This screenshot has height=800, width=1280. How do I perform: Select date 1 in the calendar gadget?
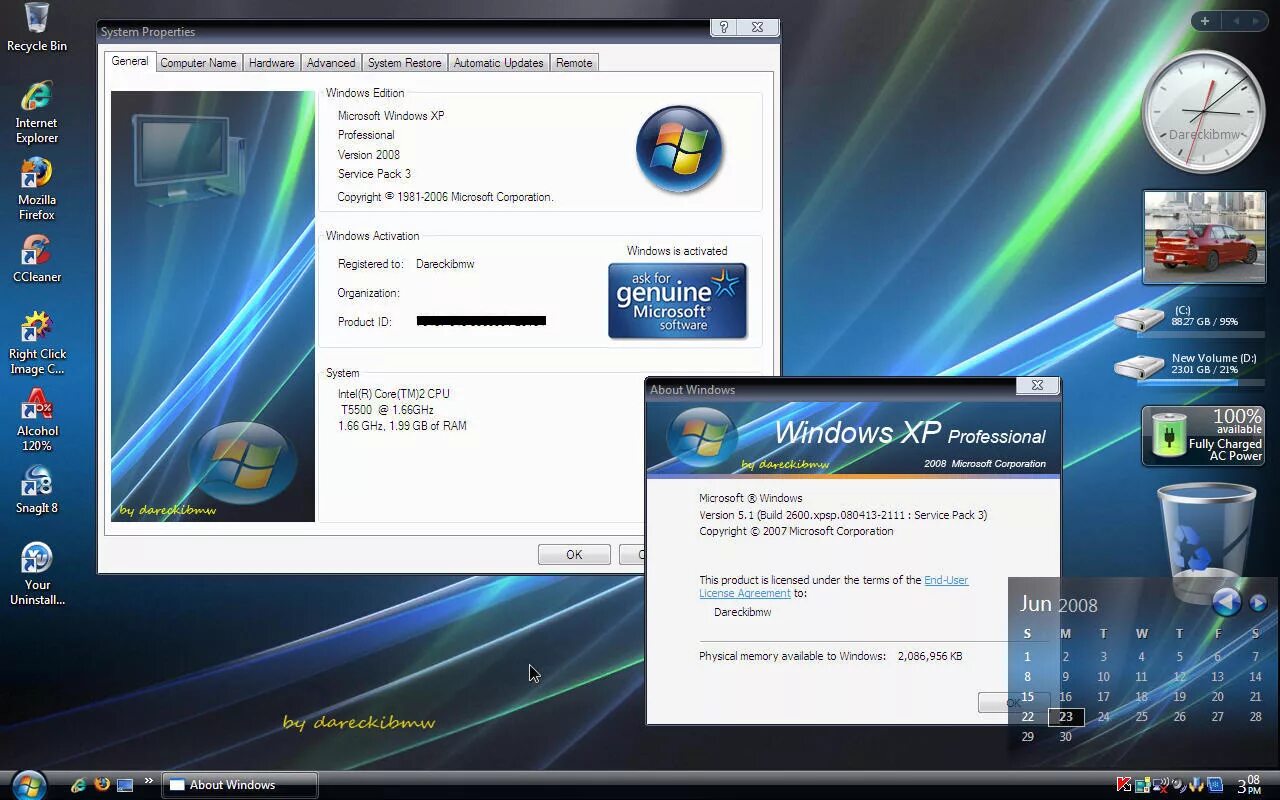tap(1027, 656)
